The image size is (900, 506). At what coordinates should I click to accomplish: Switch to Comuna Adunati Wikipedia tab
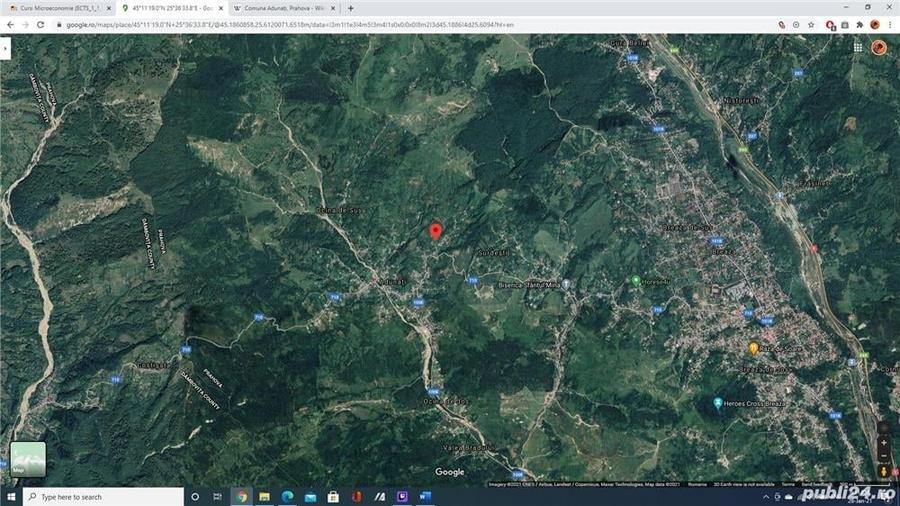(x=284, y=8)
